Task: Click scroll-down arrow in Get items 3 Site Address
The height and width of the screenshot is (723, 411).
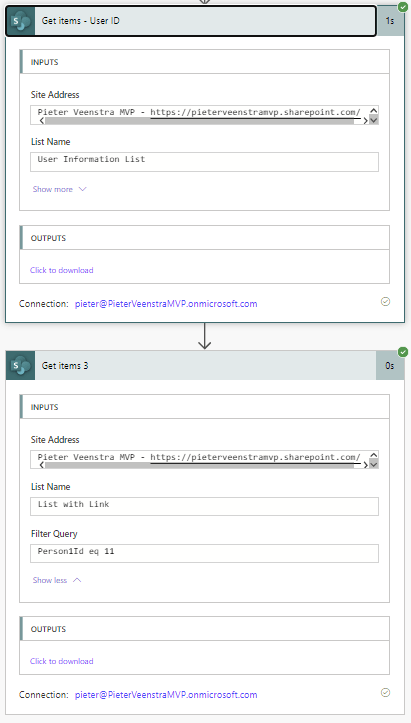Action: tap(374, 465)
